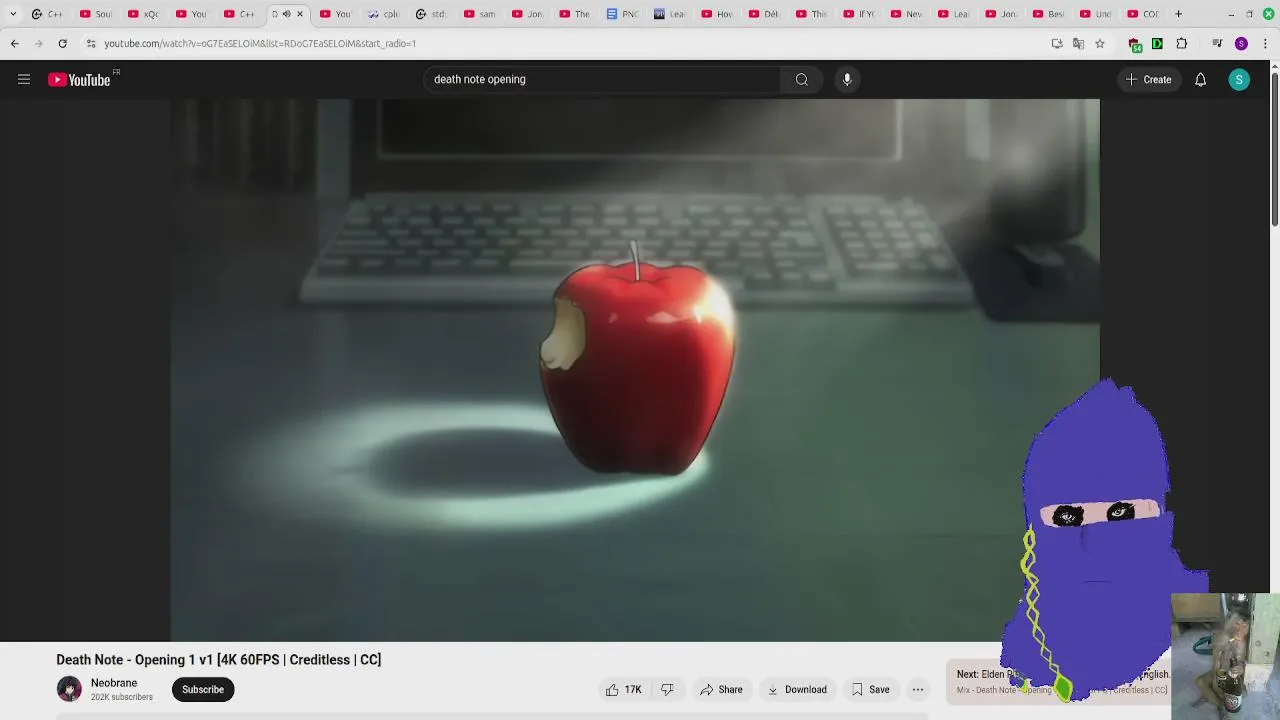Install app icon in address bar

1057,44
